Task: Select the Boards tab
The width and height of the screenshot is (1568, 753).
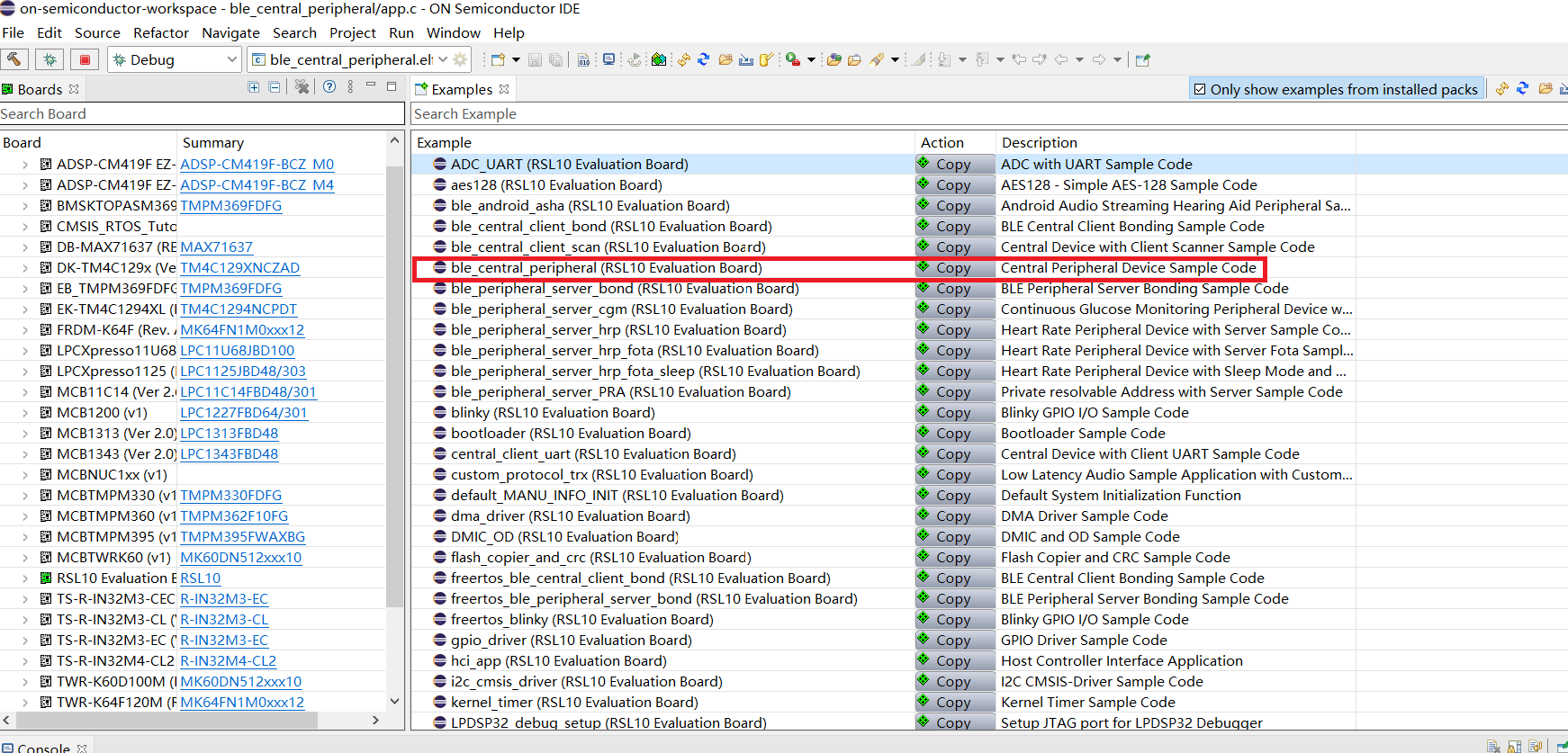Action: coord(40,89)
